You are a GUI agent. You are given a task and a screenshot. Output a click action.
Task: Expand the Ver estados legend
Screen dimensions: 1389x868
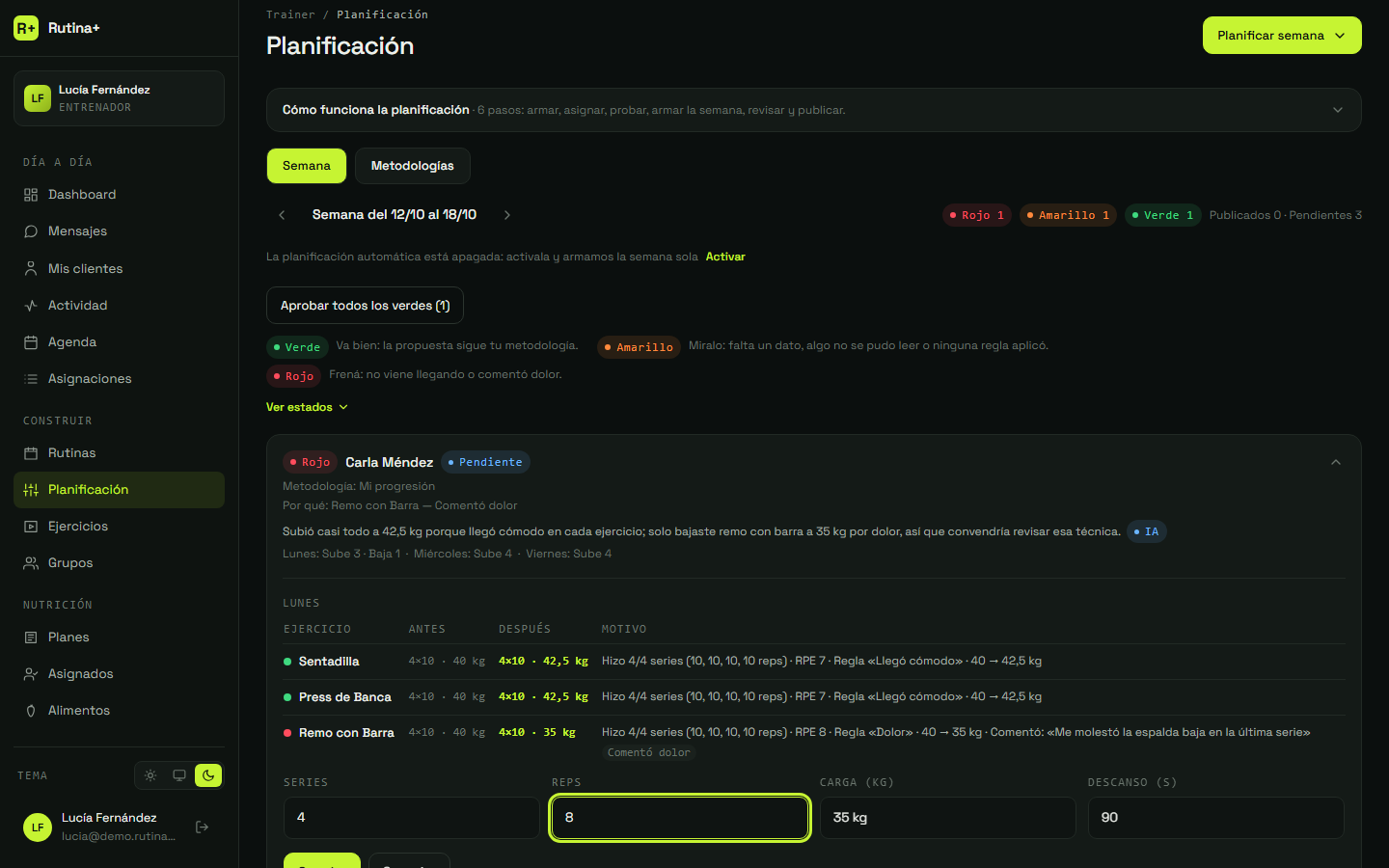(x=307, y=407)
